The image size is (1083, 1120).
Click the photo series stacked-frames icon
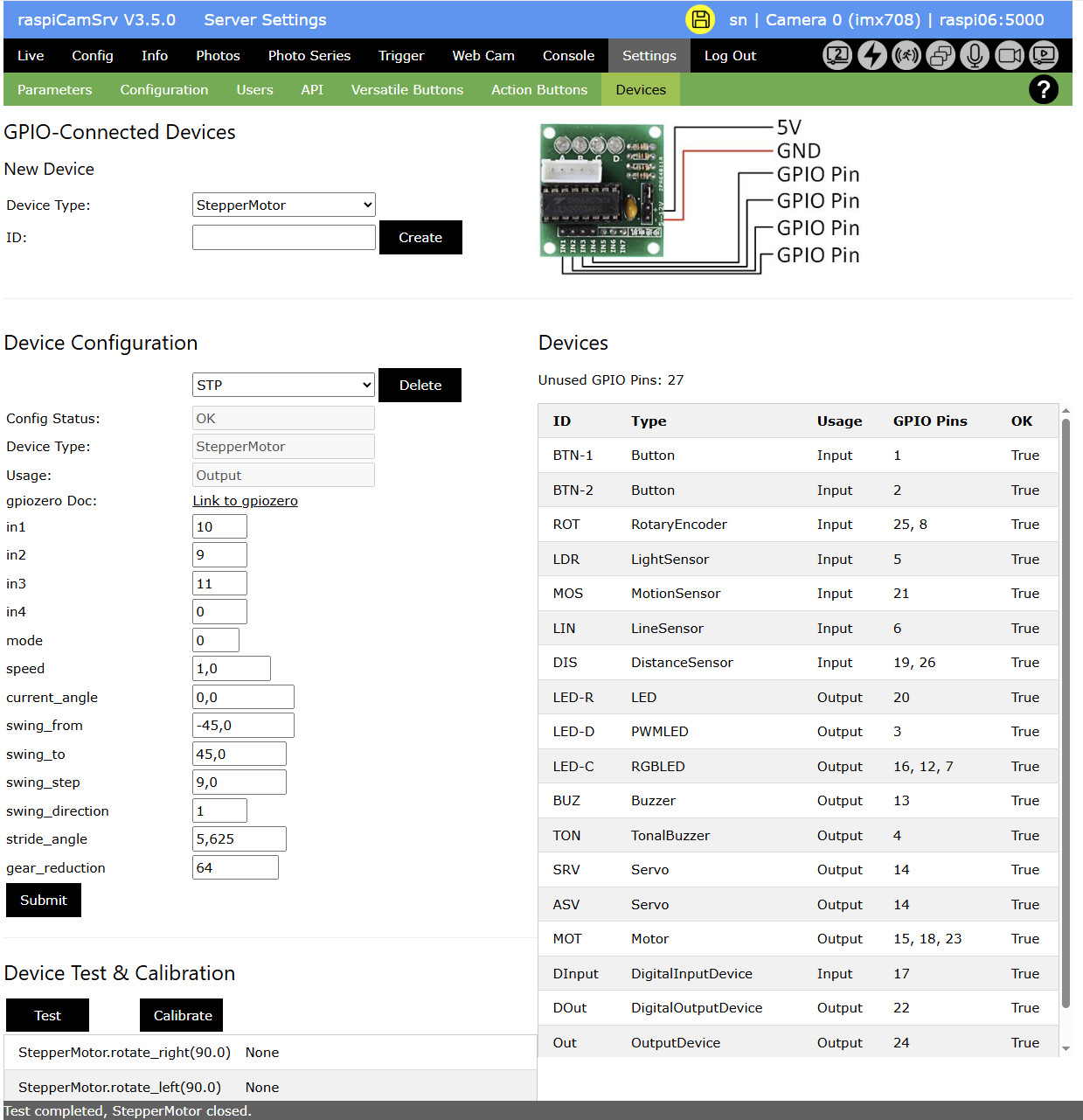(941, 56)
